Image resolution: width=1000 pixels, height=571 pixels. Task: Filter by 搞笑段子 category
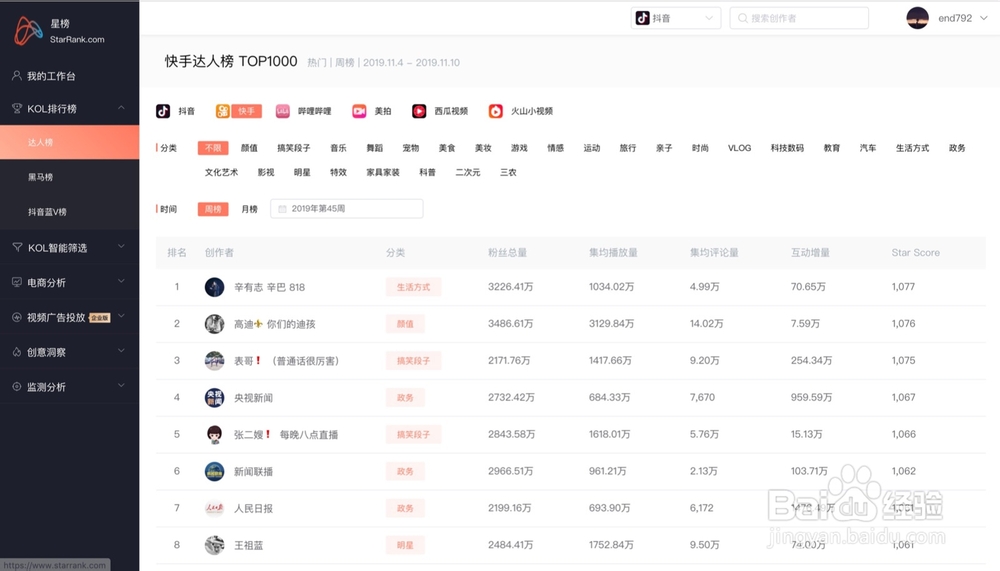(293, 148)
